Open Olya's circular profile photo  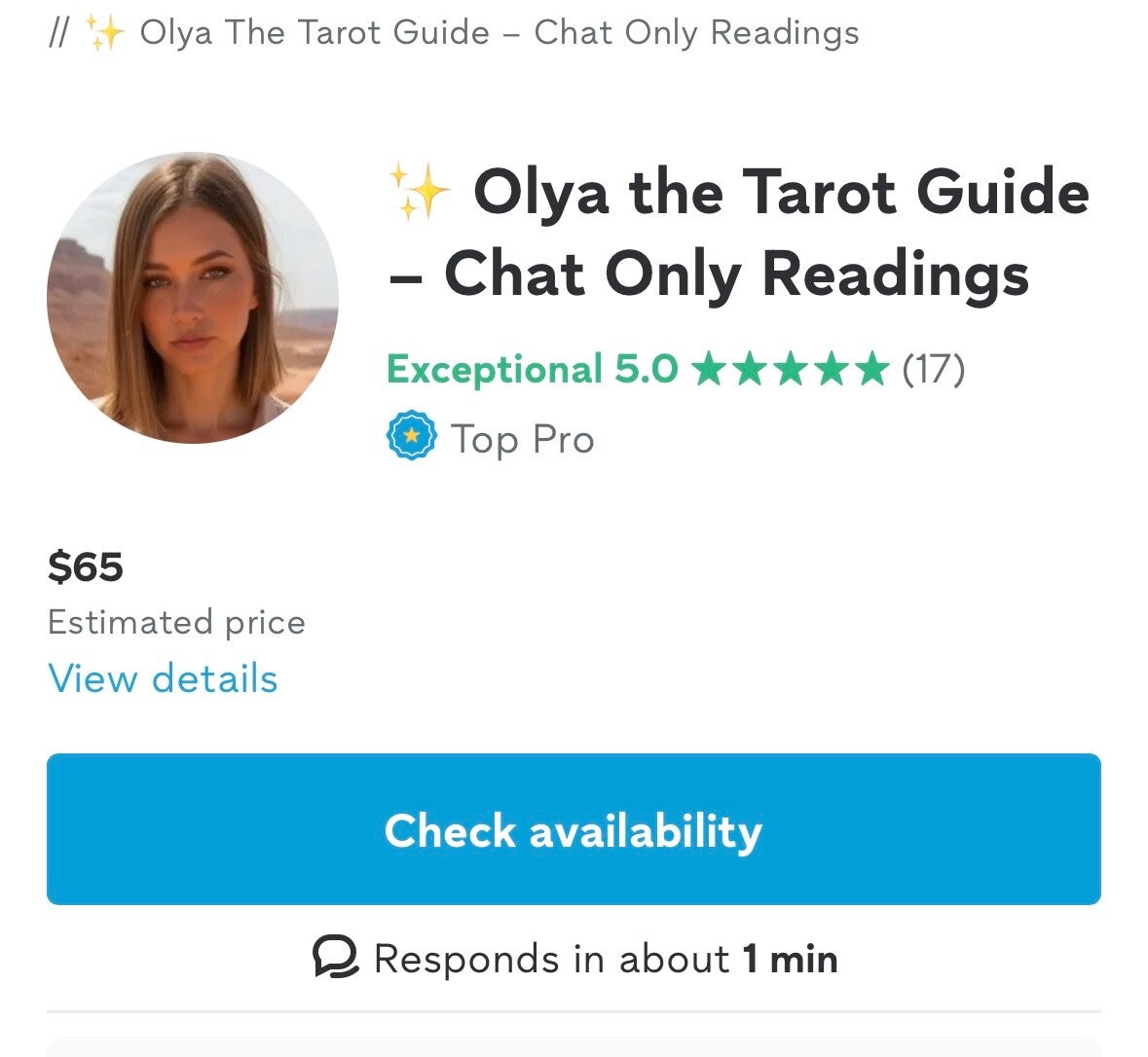click(193, 298)
